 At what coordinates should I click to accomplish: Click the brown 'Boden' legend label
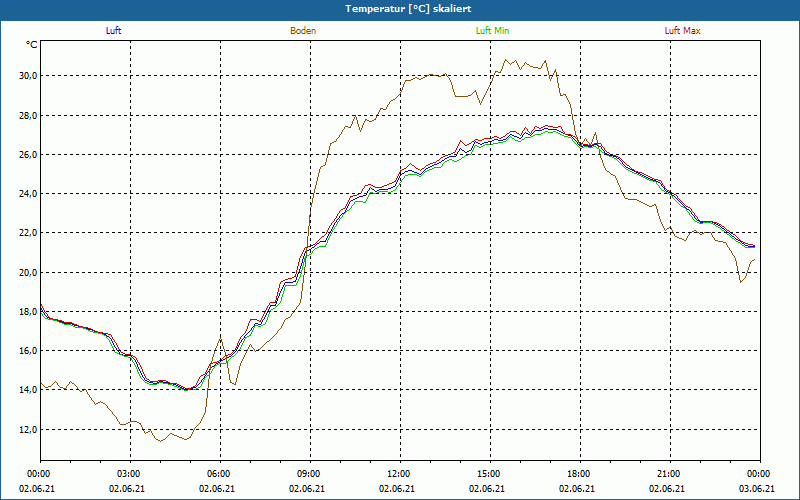tap(303, 31)
